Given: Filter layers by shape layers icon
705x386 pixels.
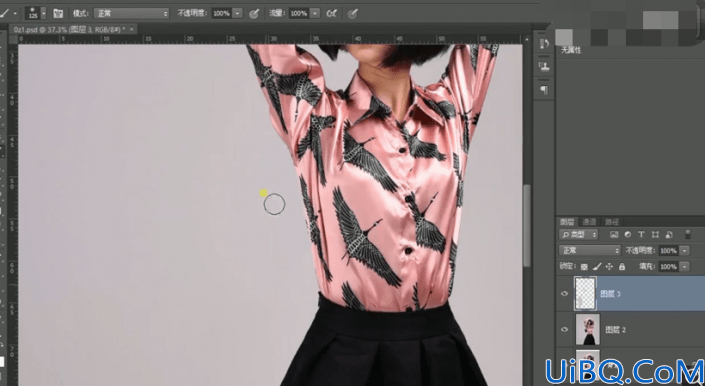Looking at the screenshot, I should click(x=655, y=235).
